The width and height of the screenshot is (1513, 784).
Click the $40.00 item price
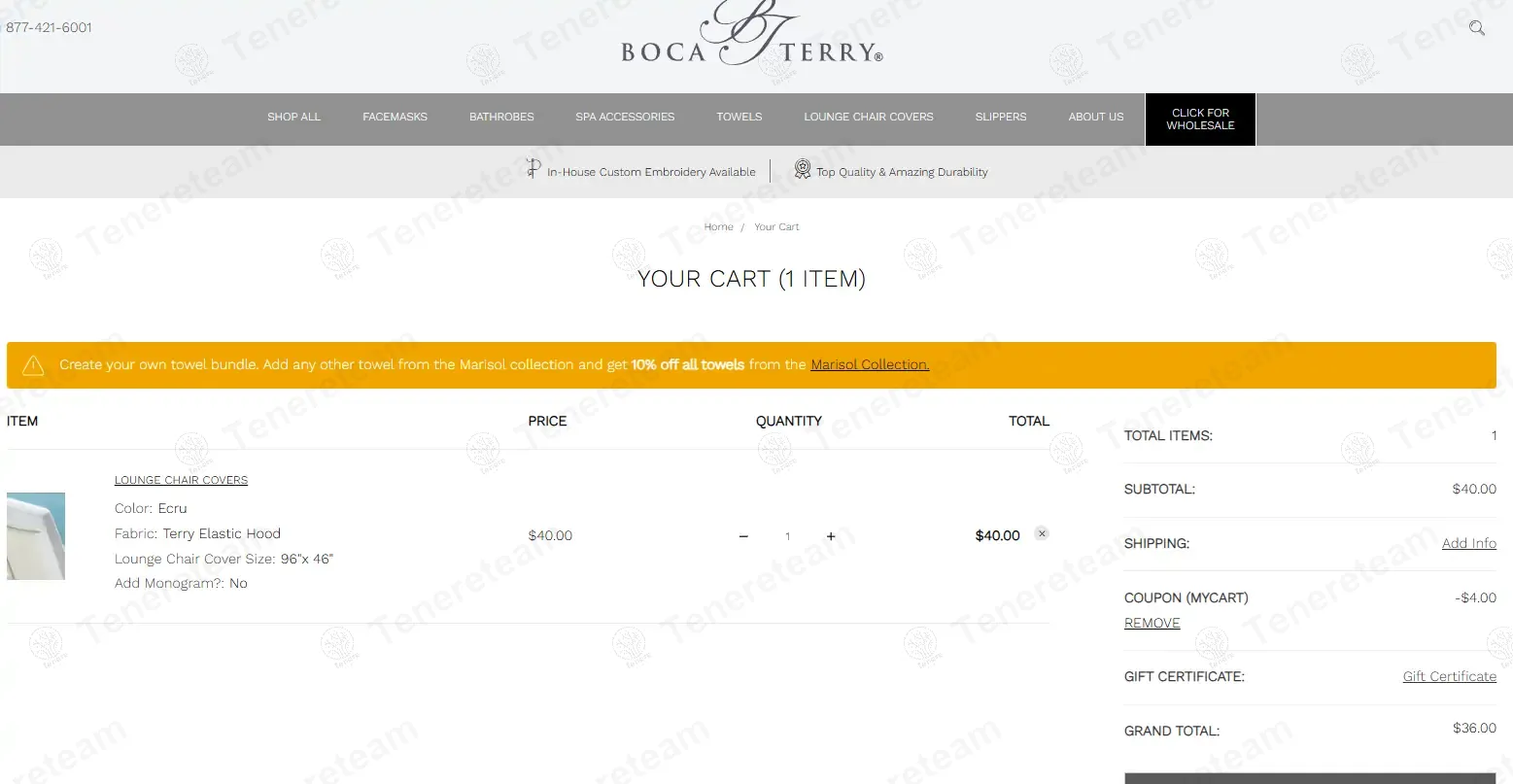(x=550, y=535)
